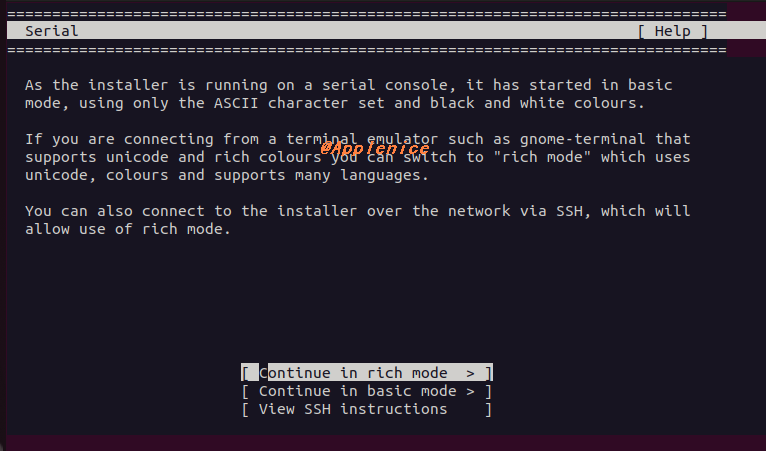The width and height of the screenshot is (766, 451).
Task: Click the Serial title in header bar
Action: click(x=51, y=31)
